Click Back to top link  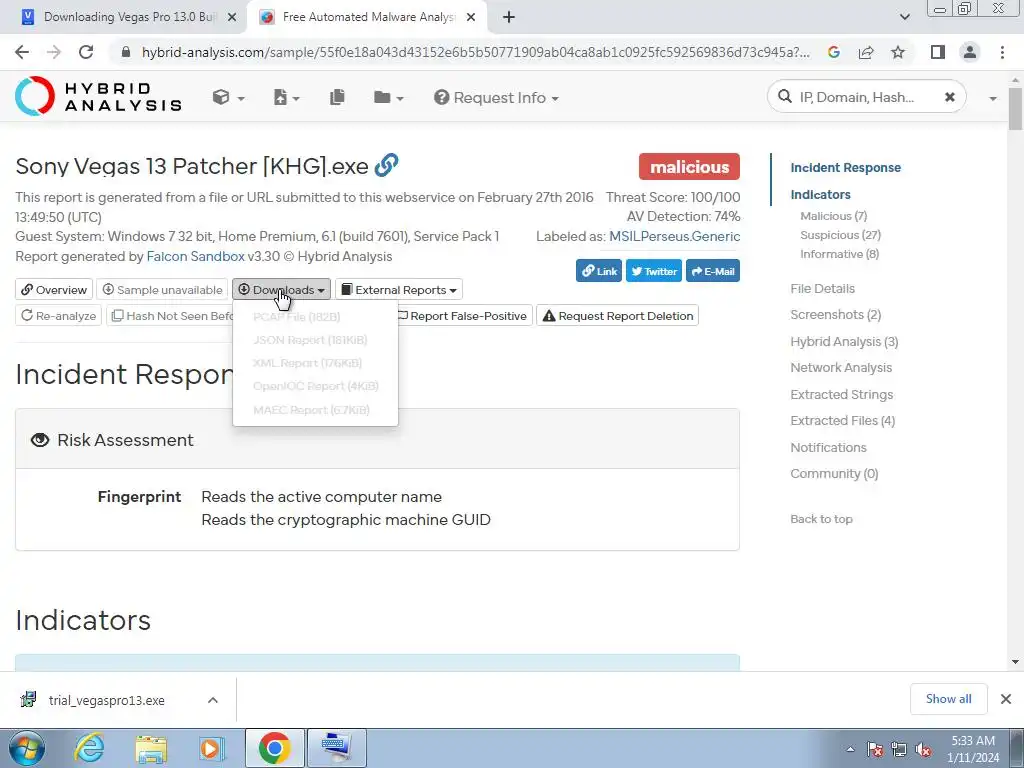[821, 519]
